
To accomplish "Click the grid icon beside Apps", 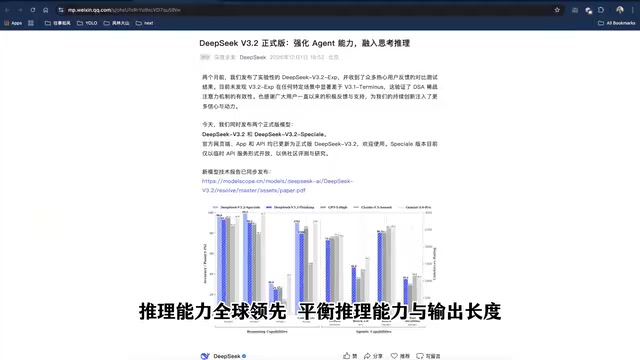I will pyautogui.click(x=31, y=23).
